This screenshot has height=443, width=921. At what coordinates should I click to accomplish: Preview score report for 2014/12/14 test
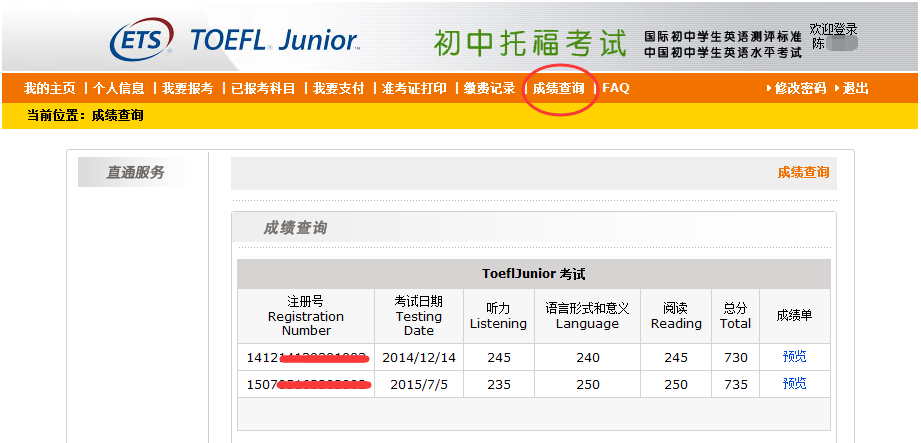[x=794, y=357]
